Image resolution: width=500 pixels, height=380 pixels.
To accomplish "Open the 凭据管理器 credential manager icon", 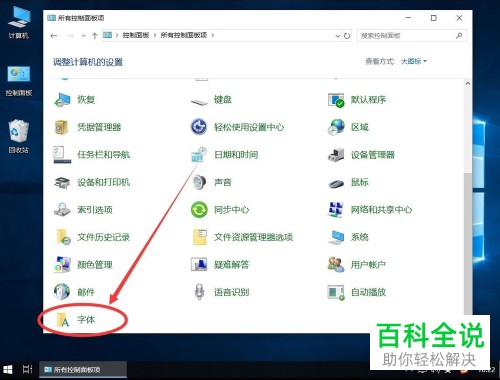I will coord(62,127).
